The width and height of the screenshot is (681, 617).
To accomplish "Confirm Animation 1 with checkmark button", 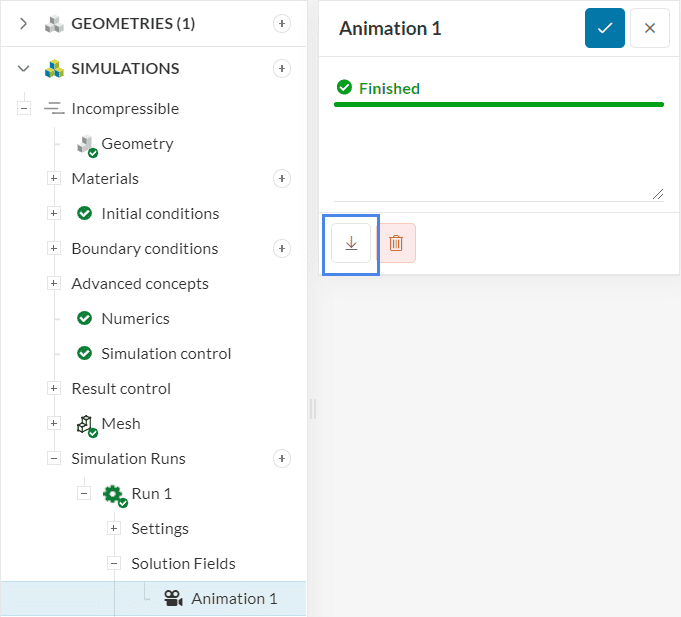I will coord(604,28).
